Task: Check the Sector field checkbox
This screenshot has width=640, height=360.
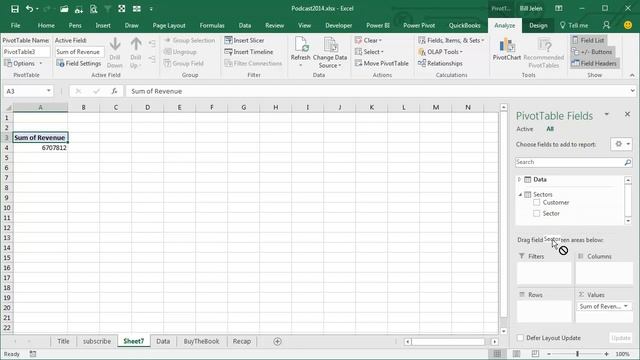Action: [536, 213]
